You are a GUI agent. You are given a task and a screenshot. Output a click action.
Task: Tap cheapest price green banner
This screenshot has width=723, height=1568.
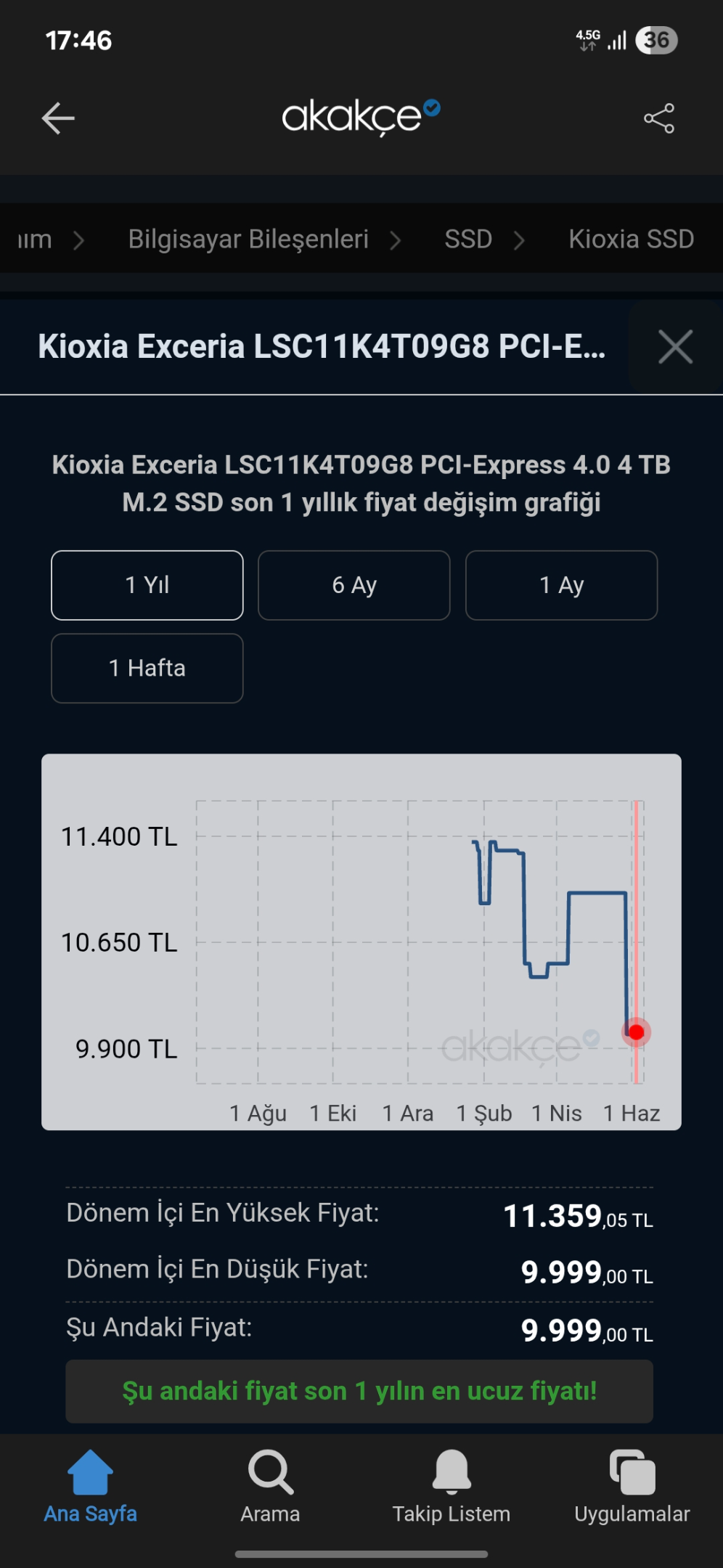[359, 1391]
